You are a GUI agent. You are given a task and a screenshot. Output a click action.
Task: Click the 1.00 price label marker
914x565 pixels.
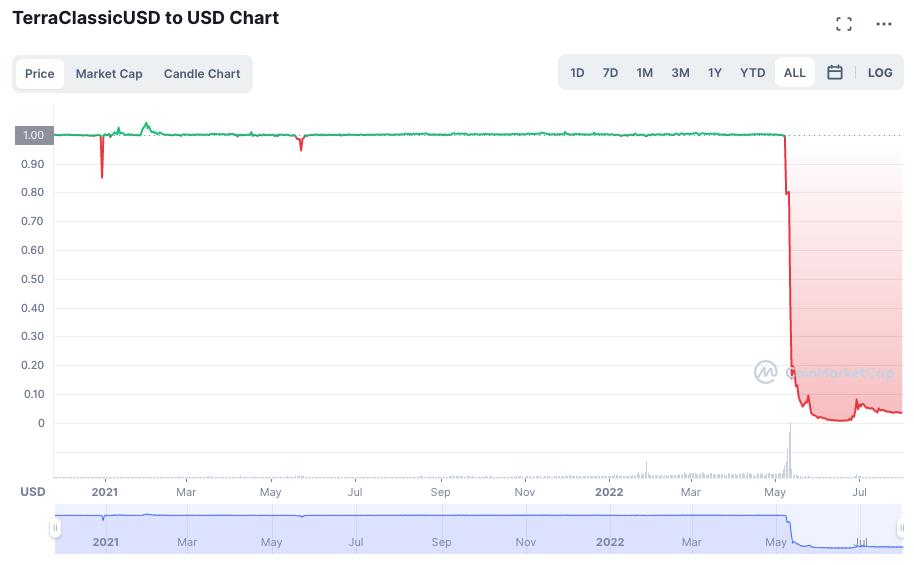tap(33, 135)
